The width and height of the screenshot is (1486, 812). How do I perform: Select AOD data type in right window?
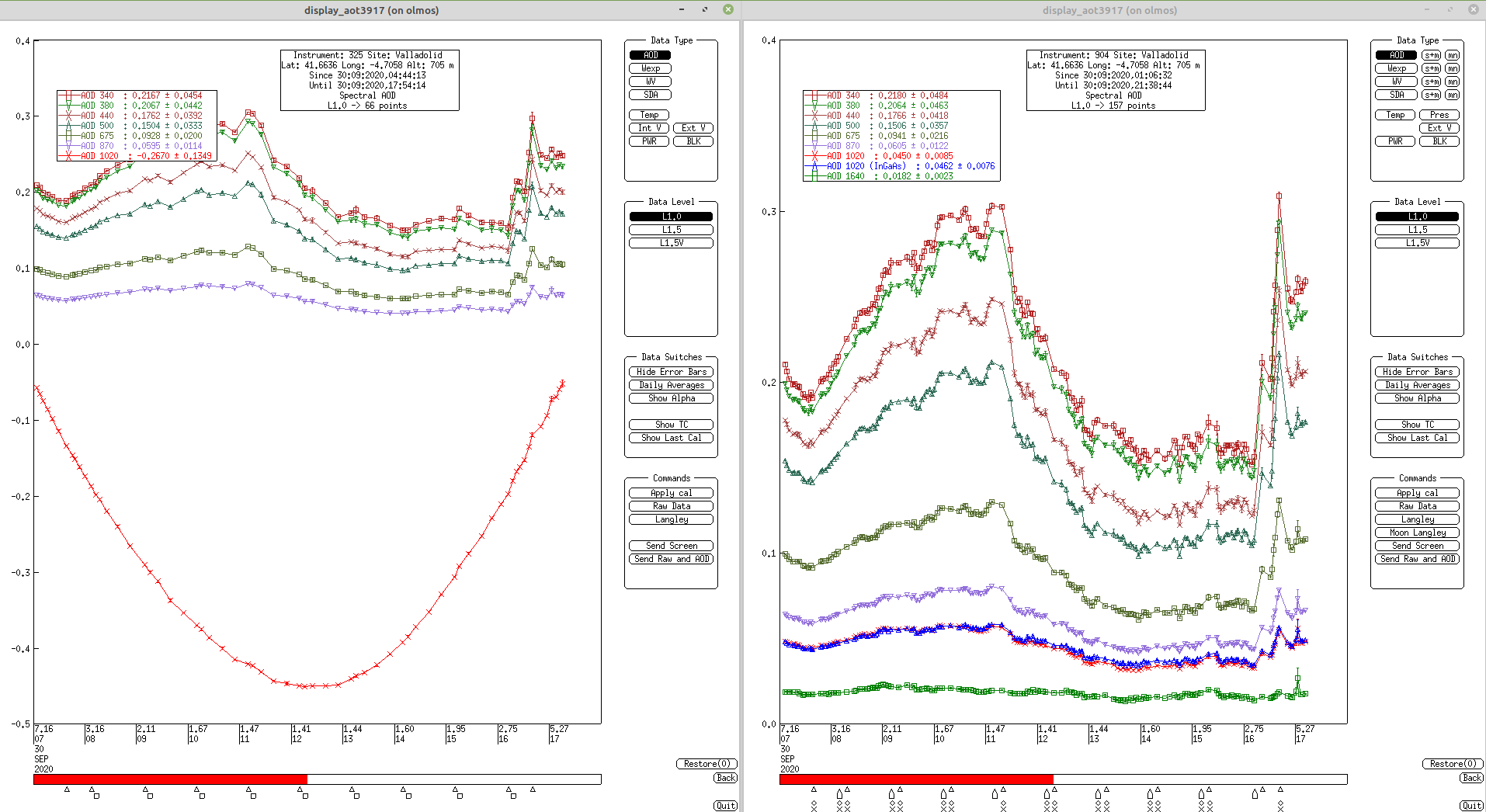(1396, 55)
